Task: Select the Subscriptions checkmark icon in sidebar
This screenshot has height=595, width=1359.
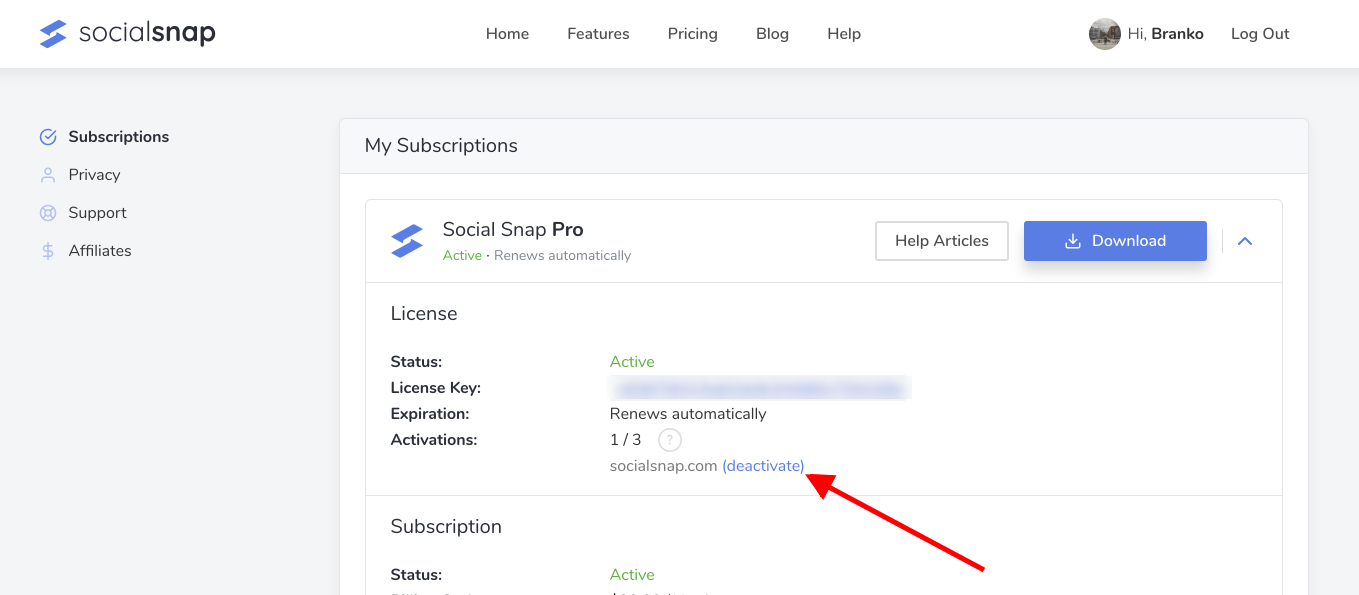Action: (x=48, y=136)
